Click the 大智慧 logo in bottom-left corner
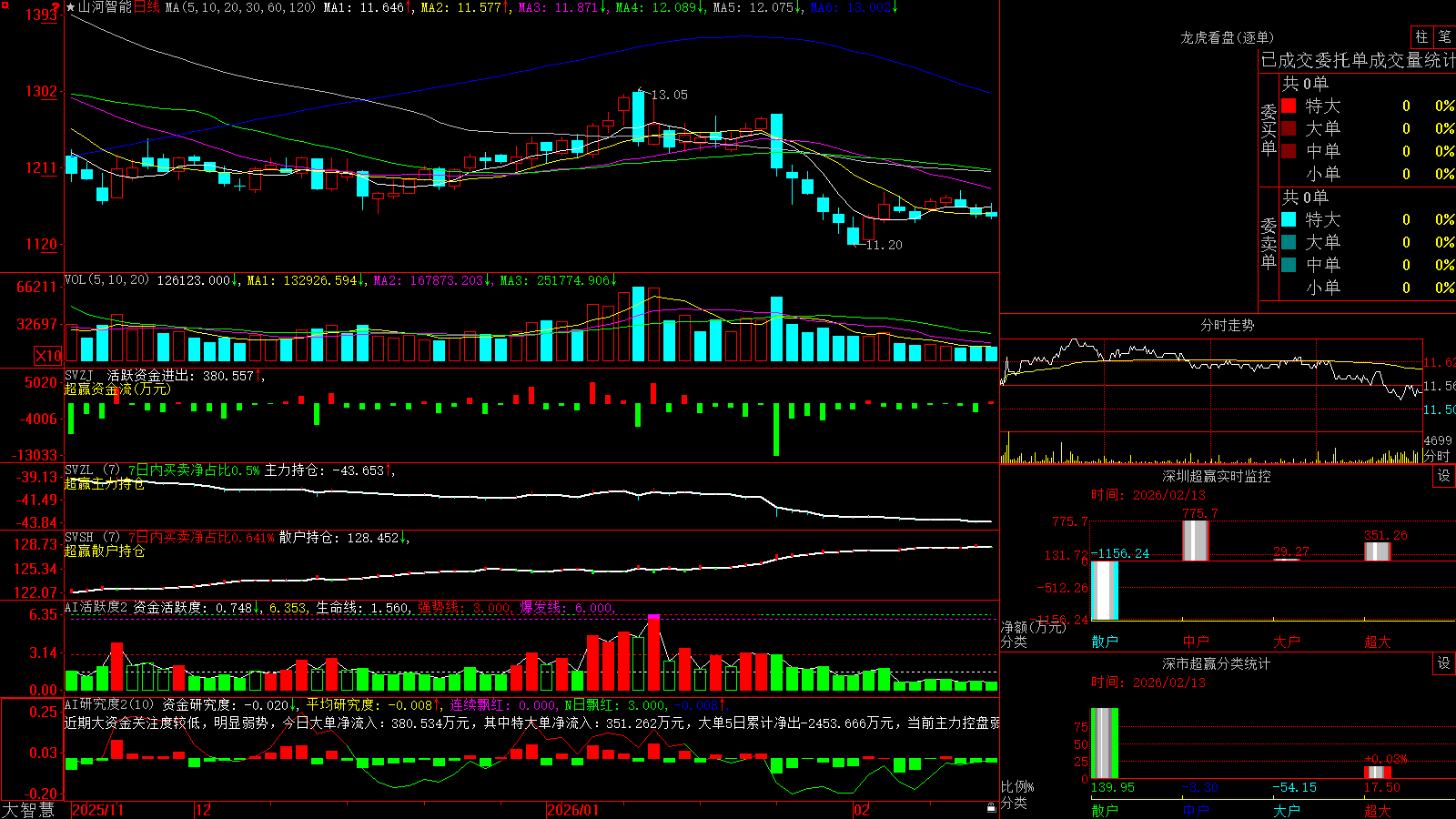The image size is (1456, 819). [x=28, y=810]
